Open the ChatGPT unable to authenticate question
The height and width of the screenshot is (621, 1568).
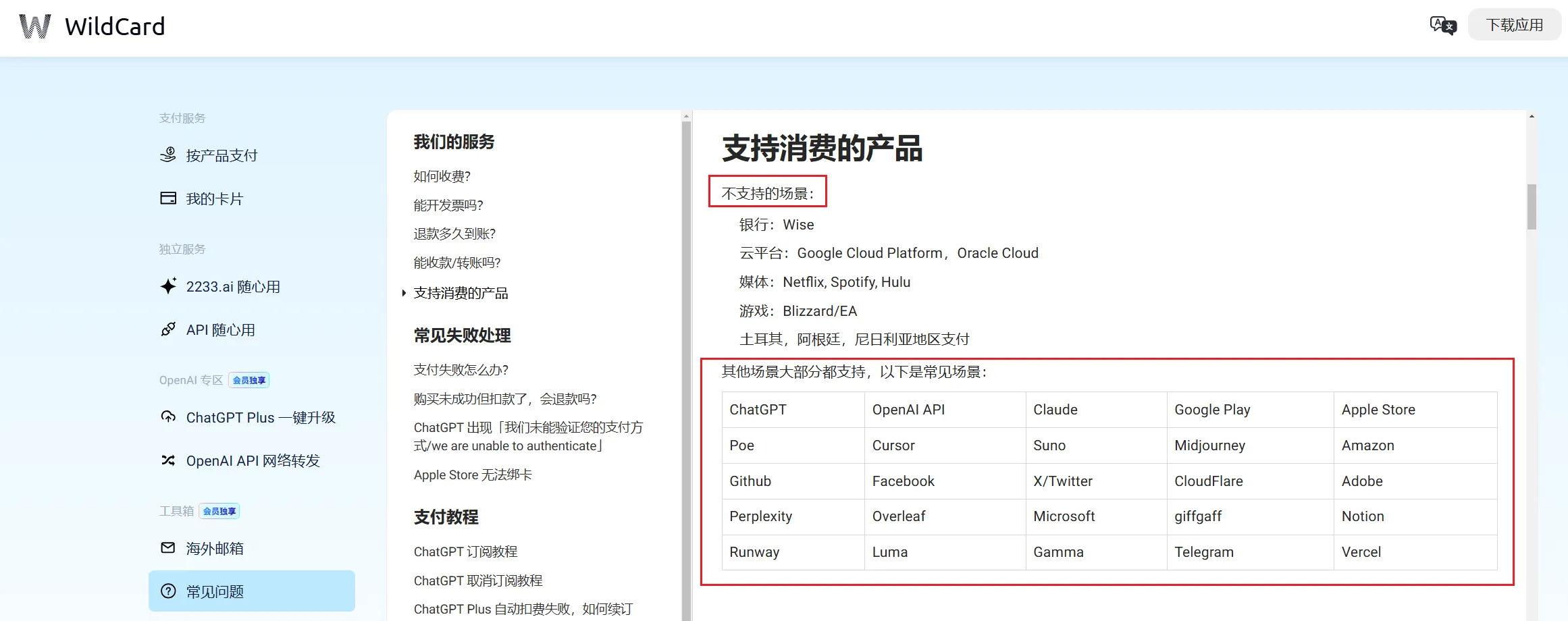(529, 437)
